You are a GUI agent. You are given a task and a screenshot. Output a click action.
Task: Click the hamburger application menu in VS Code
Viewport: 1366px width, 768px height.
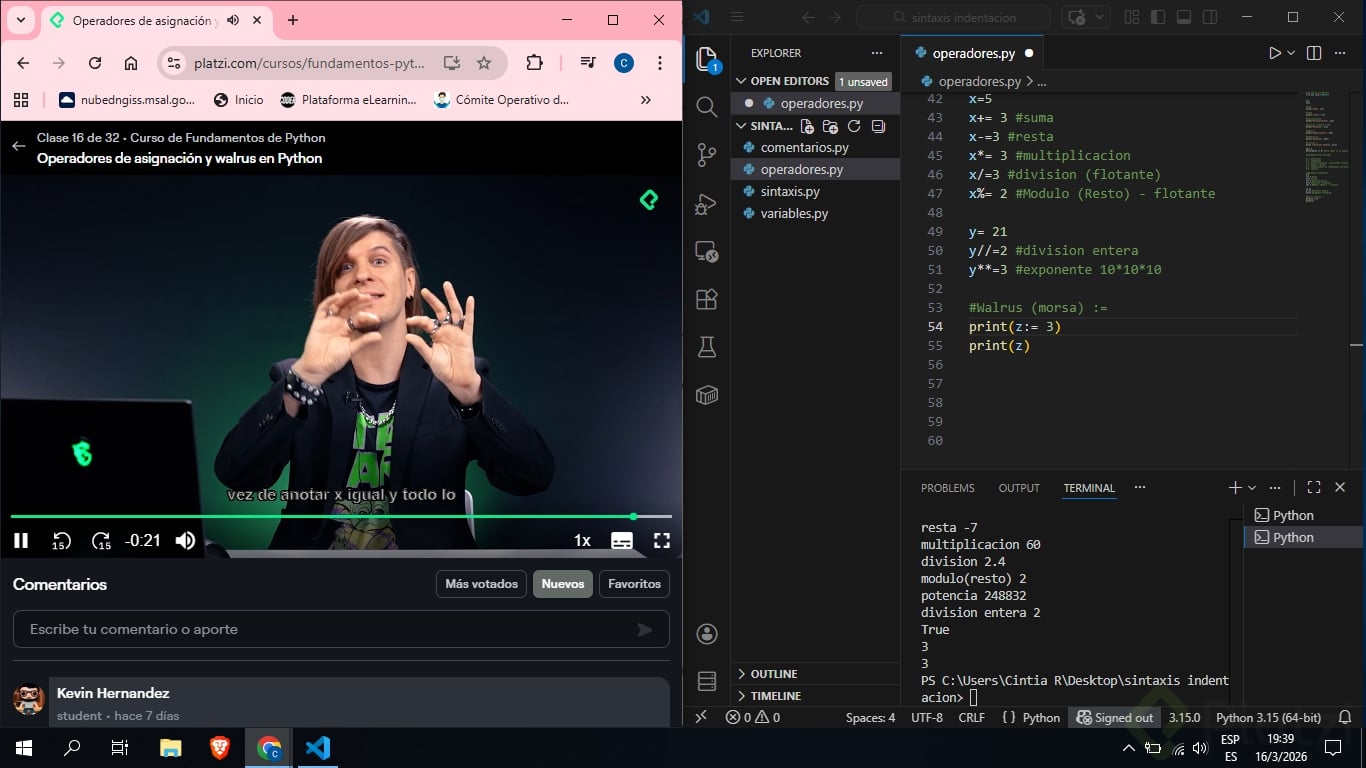coord(737,17)
